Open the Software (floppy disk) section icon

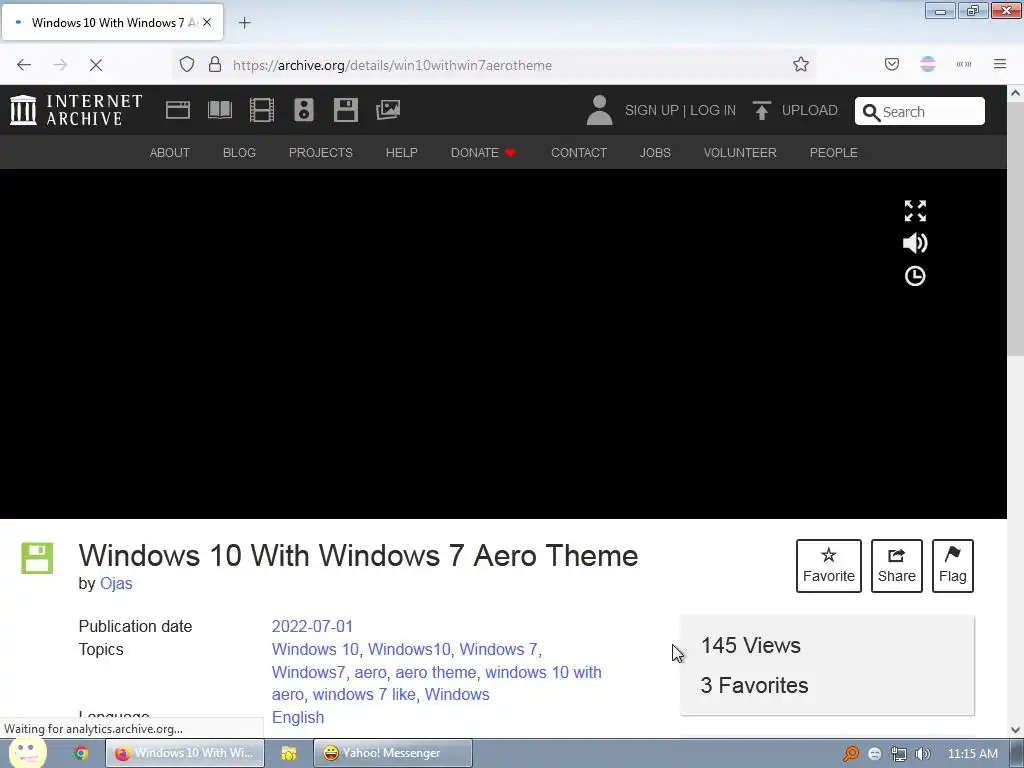pyautogui.click(x=345, y=110)
